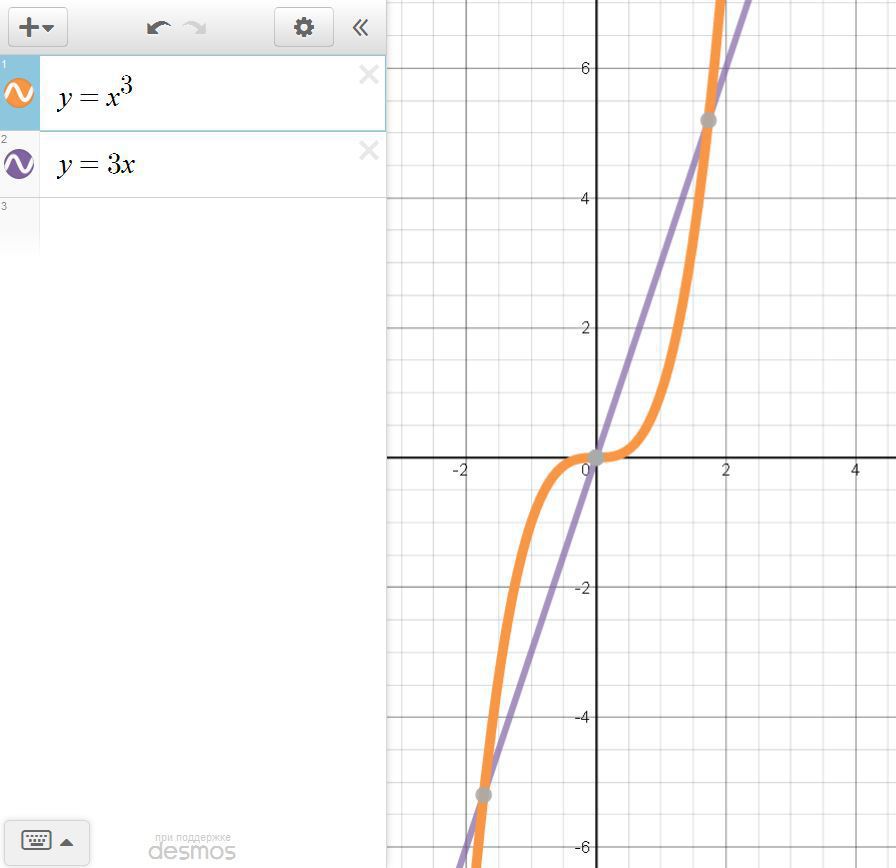The height and width of the screenshot is (868, 896).
Task: Delete the y=3x expression
Action: [x=369, y=150]
